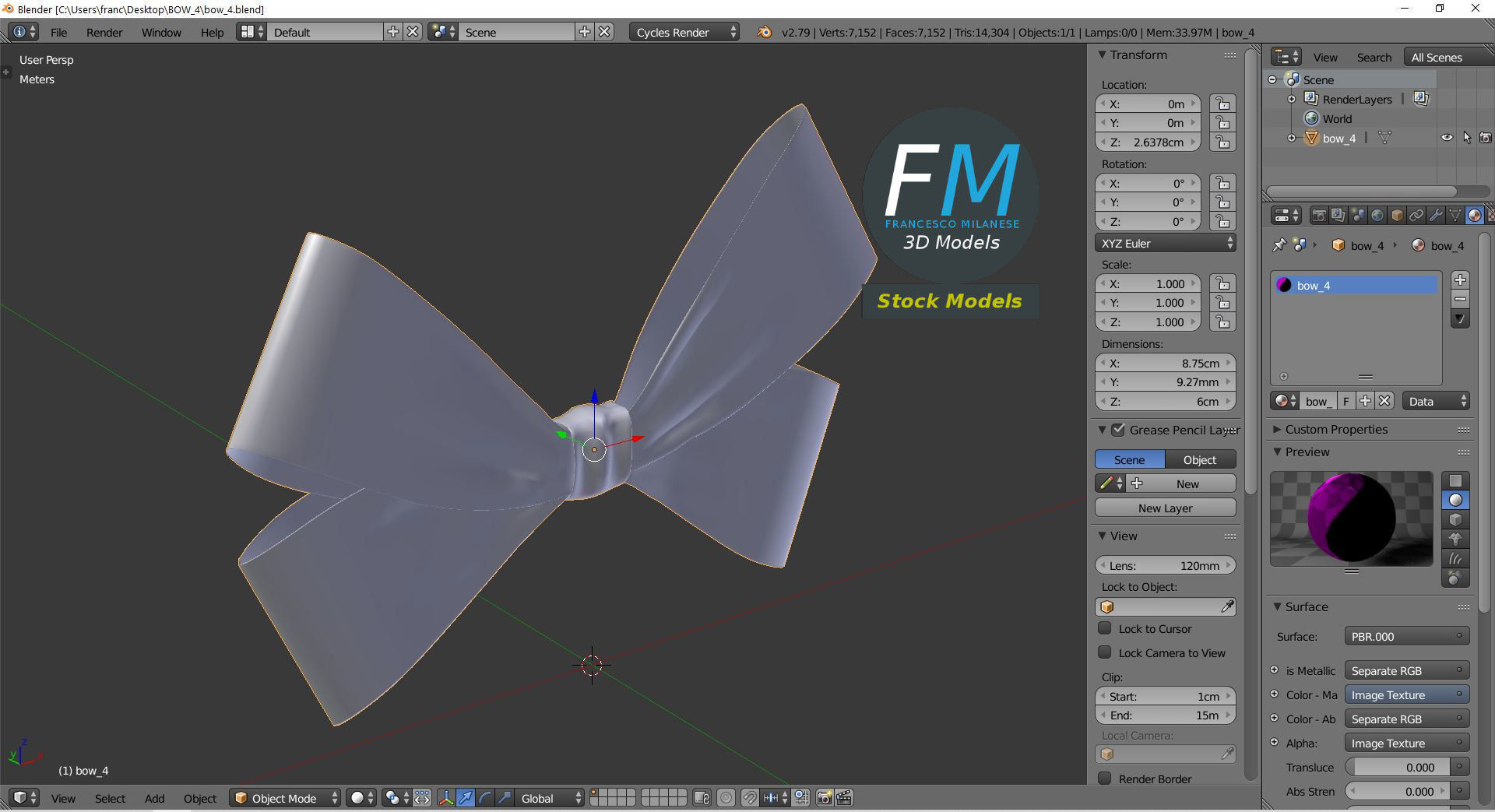Click the manipulate center points icon
1495x812 pixels.
422,798
